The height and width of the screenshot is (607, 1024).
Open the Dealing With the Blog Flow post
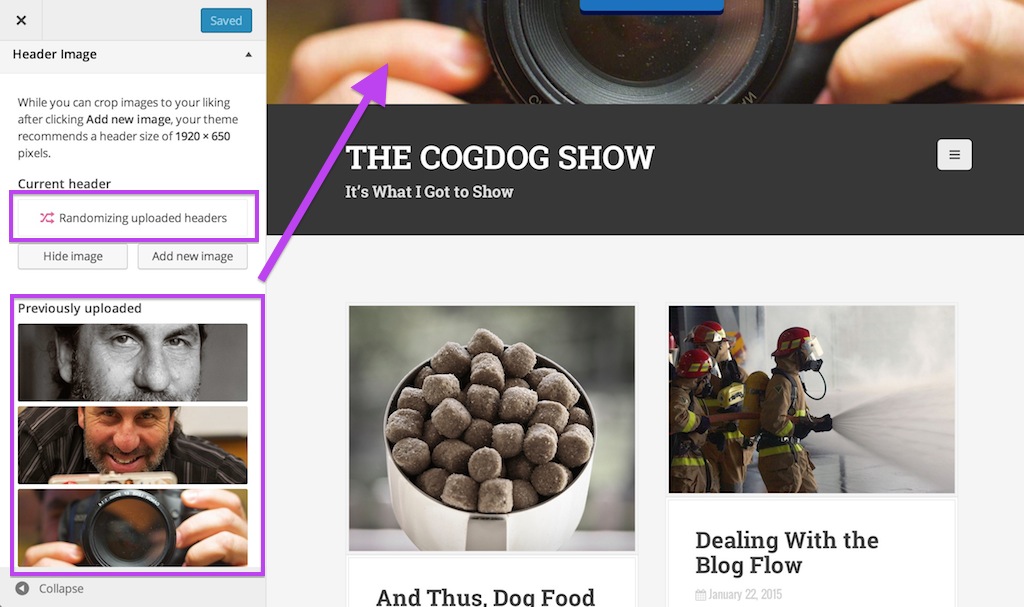(786, 553)
